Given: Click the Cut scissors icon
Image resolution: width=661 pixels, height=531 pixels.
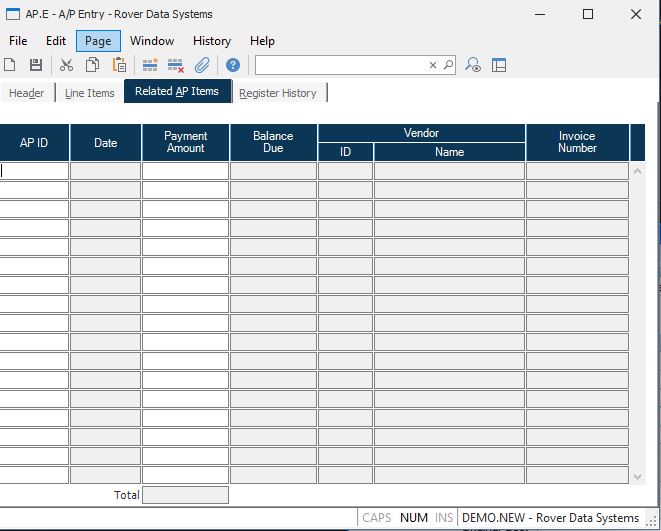Looking at the screenshot, I should click(x=66, y=65).
